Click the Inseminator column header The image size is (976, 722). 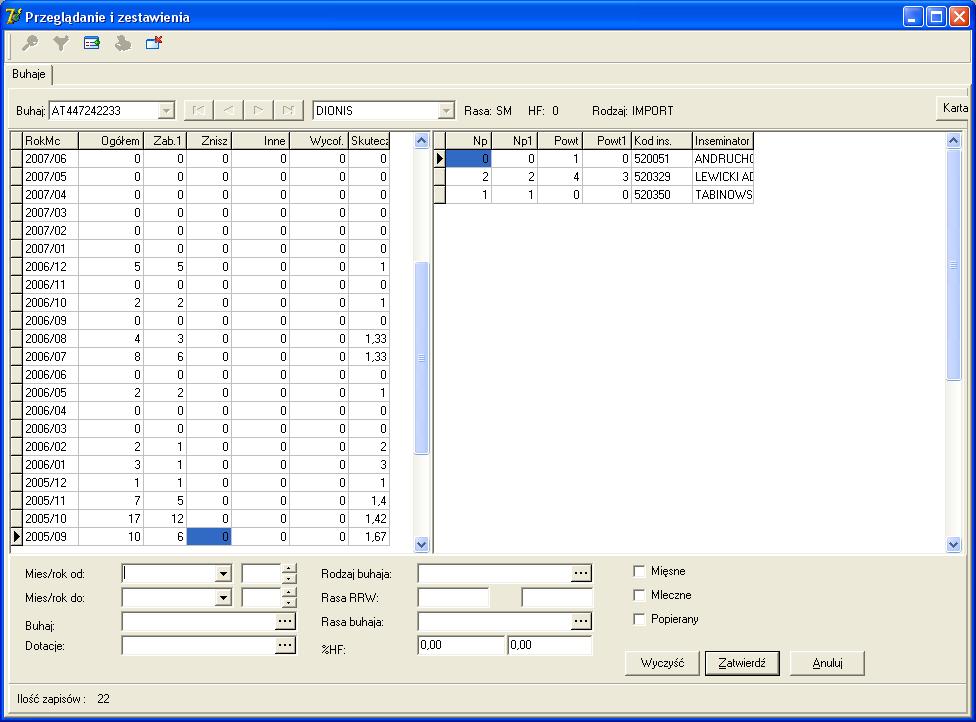[x=723, y=141]
